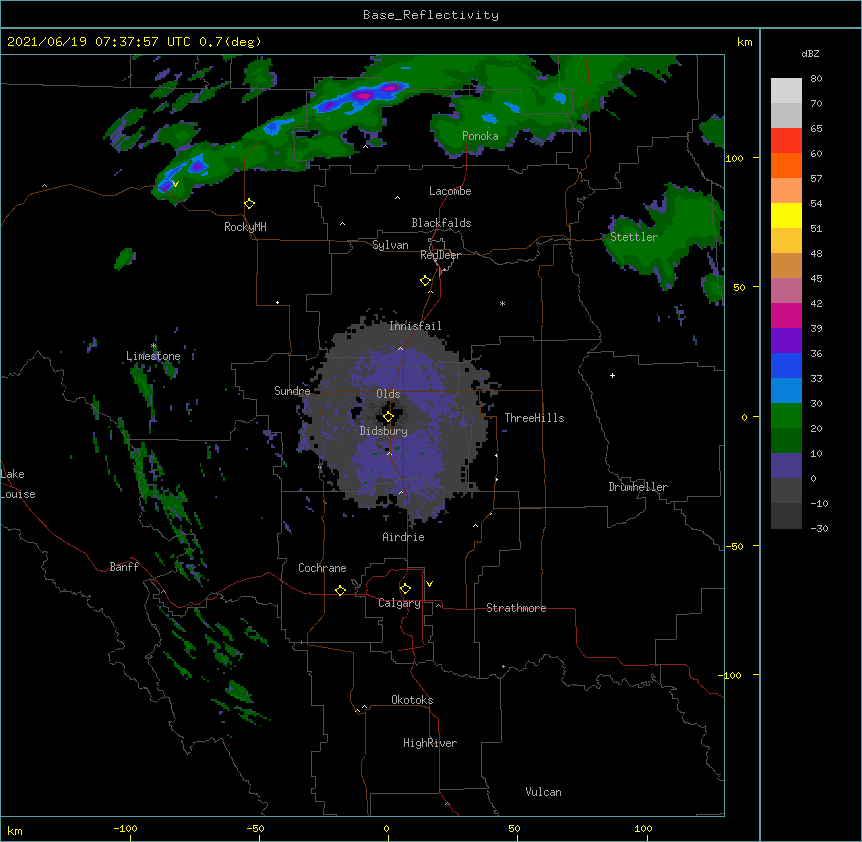Viewport: 862px width, 842px height.
Task: Click the light gray top swatch below 80 dBZ
Action: coord(786,91)
